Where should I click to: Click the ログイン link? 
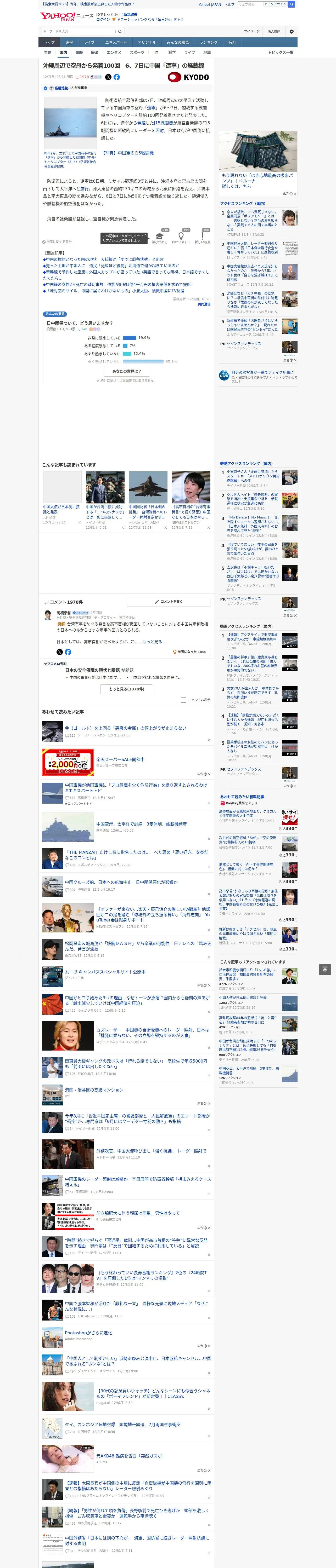[103, 20]
